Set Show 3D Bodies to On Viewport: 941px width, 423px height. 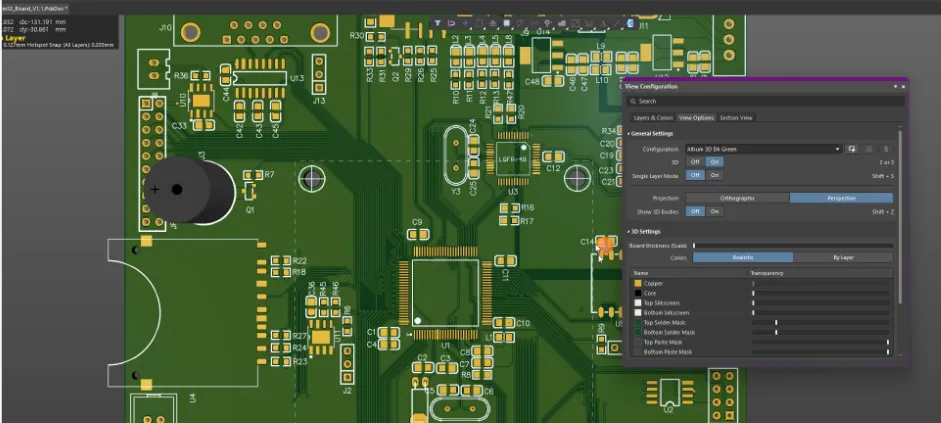point(714,211)
